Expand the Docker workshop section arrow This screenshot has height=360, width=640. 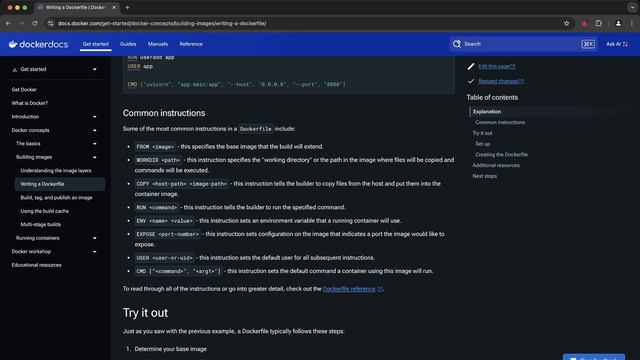click(95, 251)
